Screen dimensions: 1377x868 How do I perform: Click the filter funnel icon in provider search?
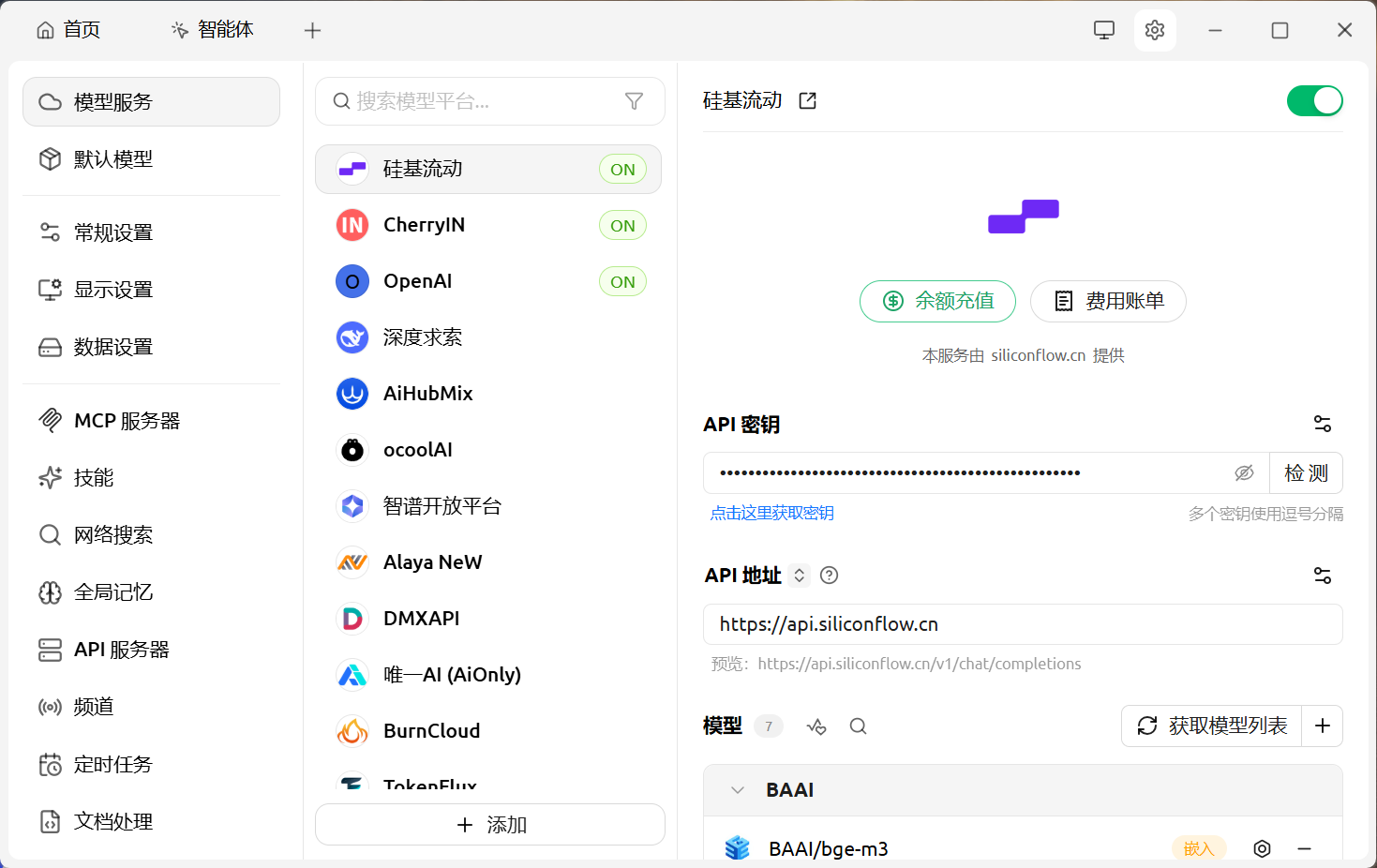[x=635, y=101]
